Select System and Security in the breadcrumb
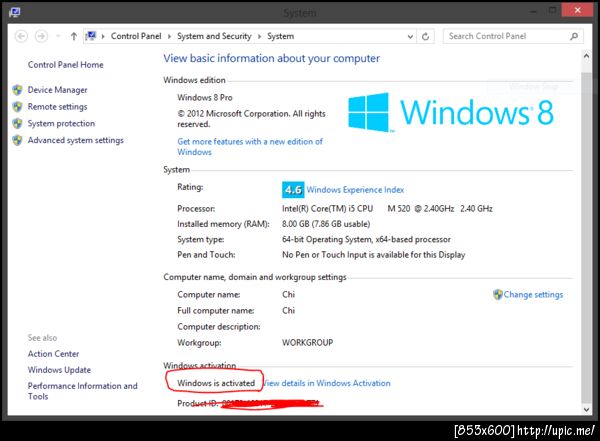 pos(214,36)
